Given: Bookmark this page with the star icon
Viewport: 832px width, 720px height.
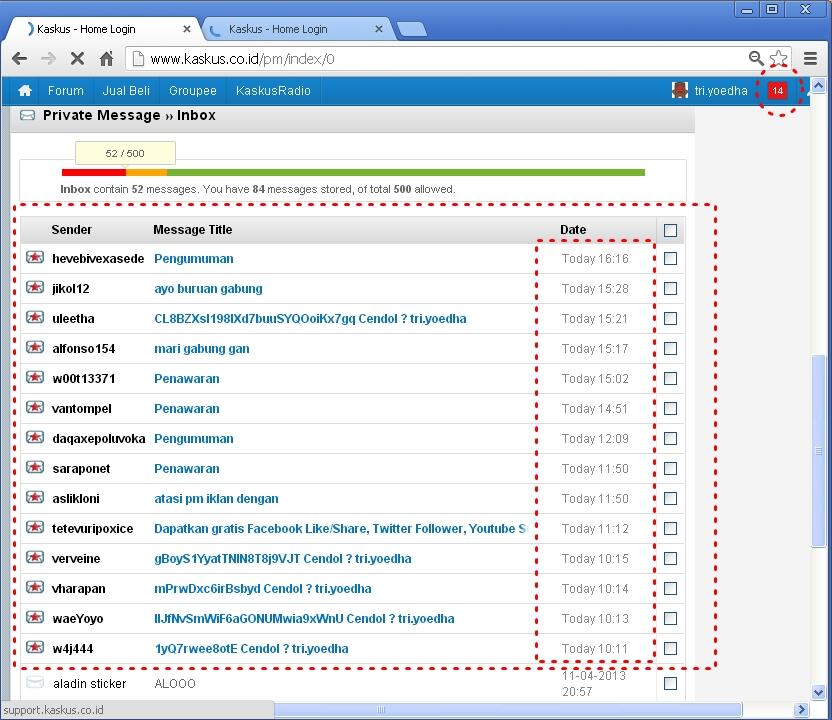Looking at the screenshot, I should [778, 58].
